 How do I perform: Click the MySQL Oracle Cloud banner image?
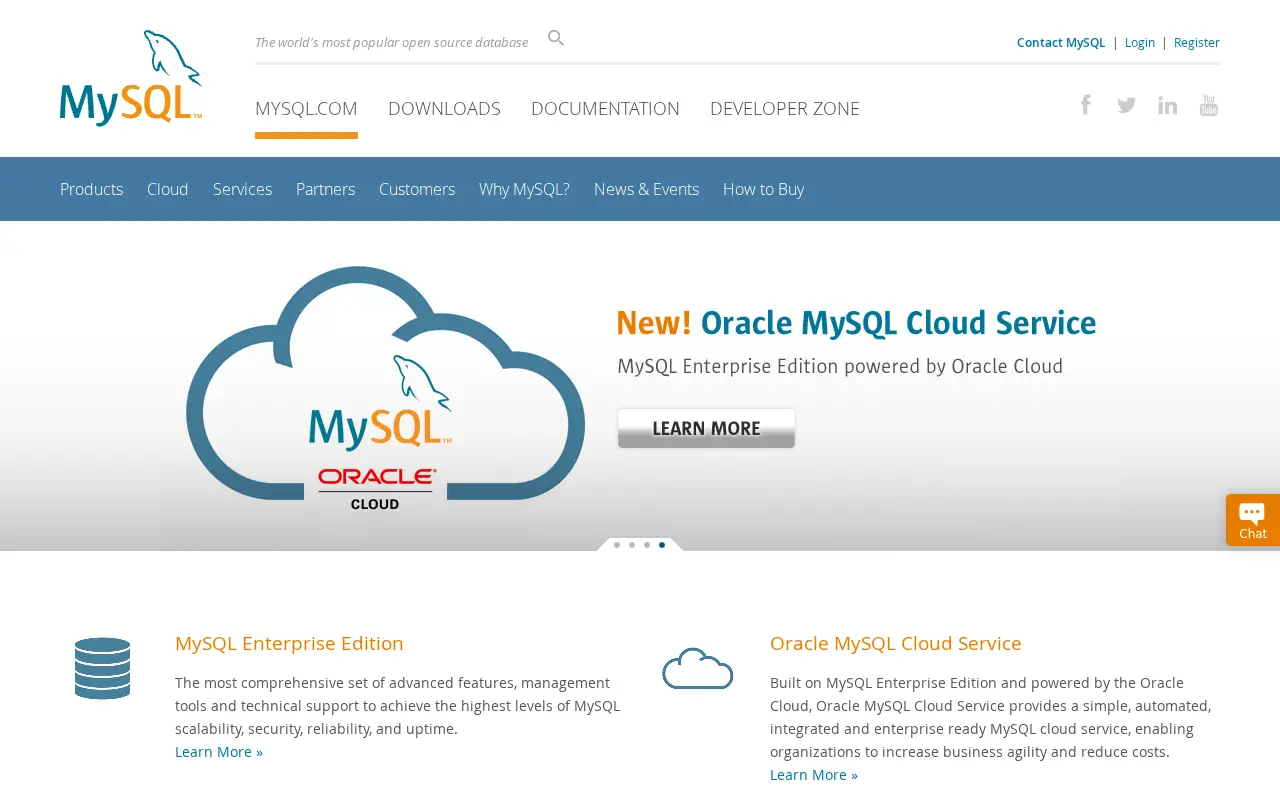point(385,388)
